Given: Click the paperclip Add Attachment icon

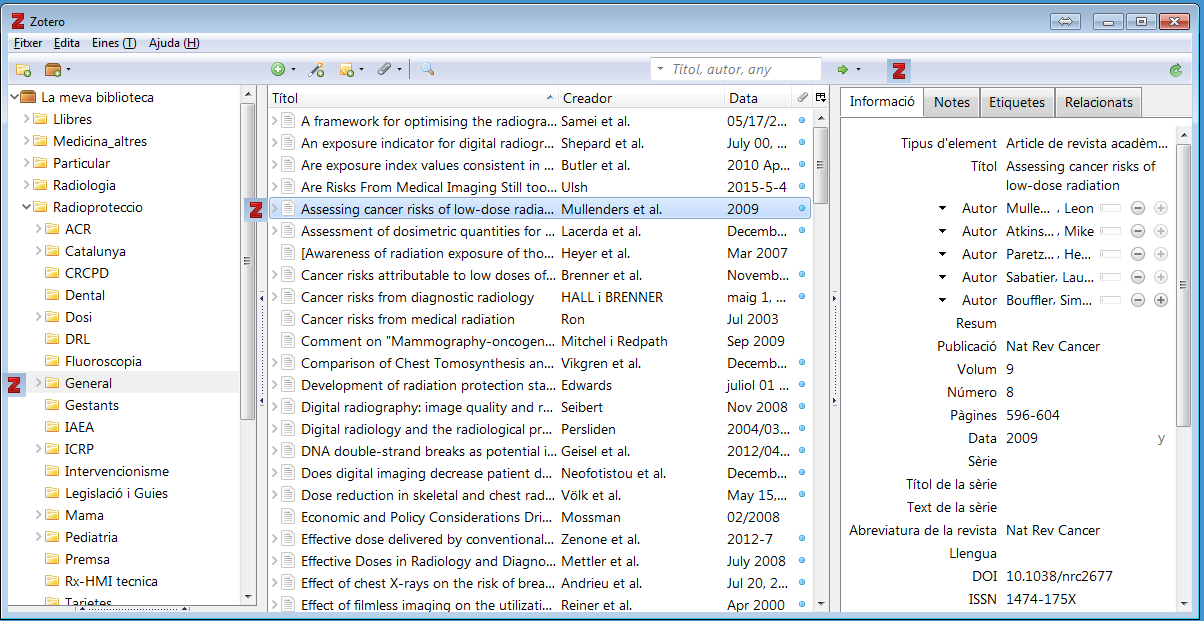Looking at the screenshot, I should pos(384,70).
